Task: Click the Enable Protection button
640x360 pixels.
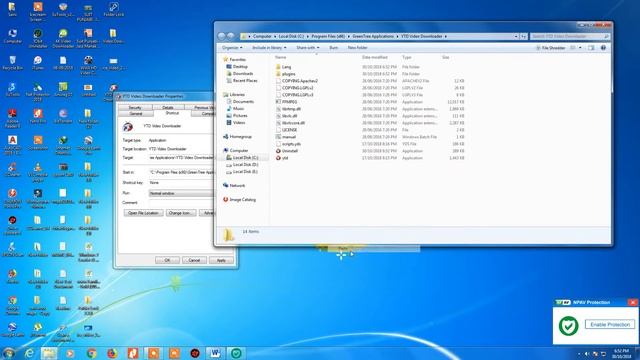Action: pyautogui.click(x=610, y=324)
